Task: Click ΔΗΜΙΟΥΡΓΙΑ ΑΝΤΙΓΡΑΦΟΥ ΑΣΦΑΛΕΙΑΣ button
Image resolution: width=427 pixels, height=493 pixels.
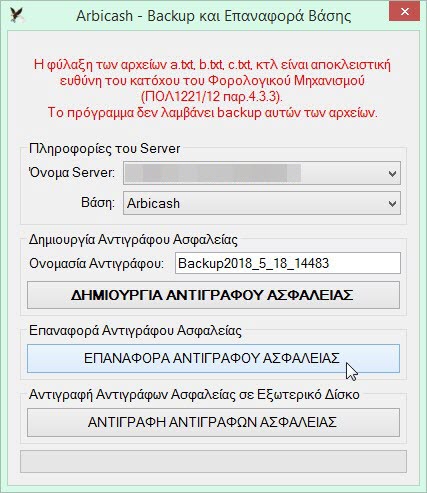Action: 213,295
